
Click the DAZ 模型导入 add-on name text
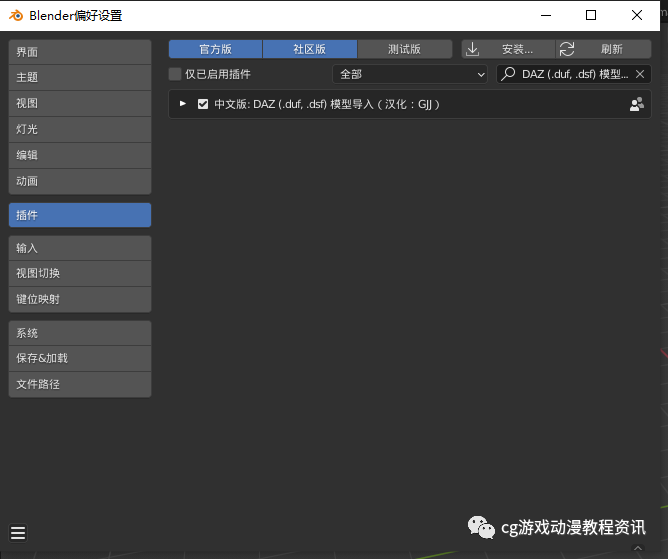[327, 104]
